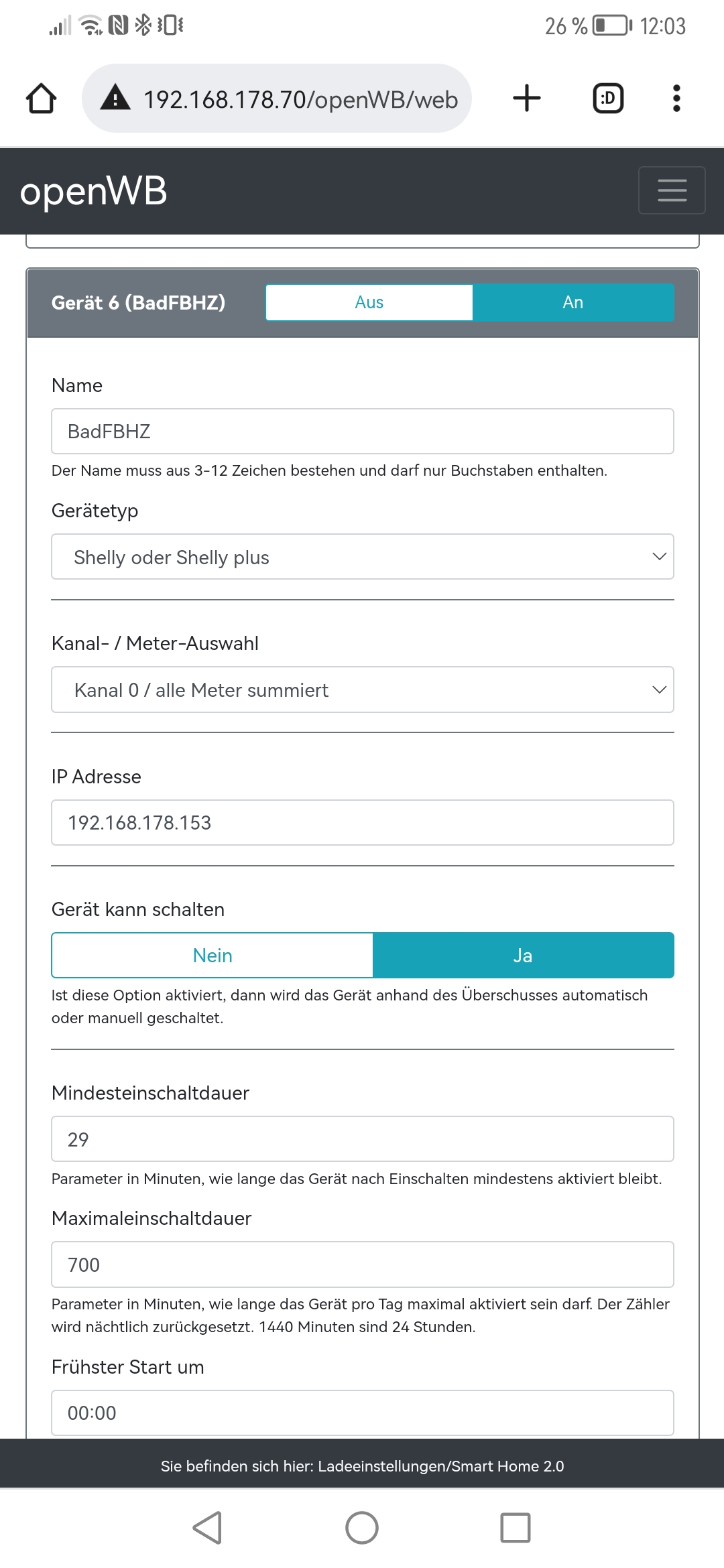Open the browser three-dot menu
Viewport: 724px width, 1568px height.
click(x=676, y=99)
